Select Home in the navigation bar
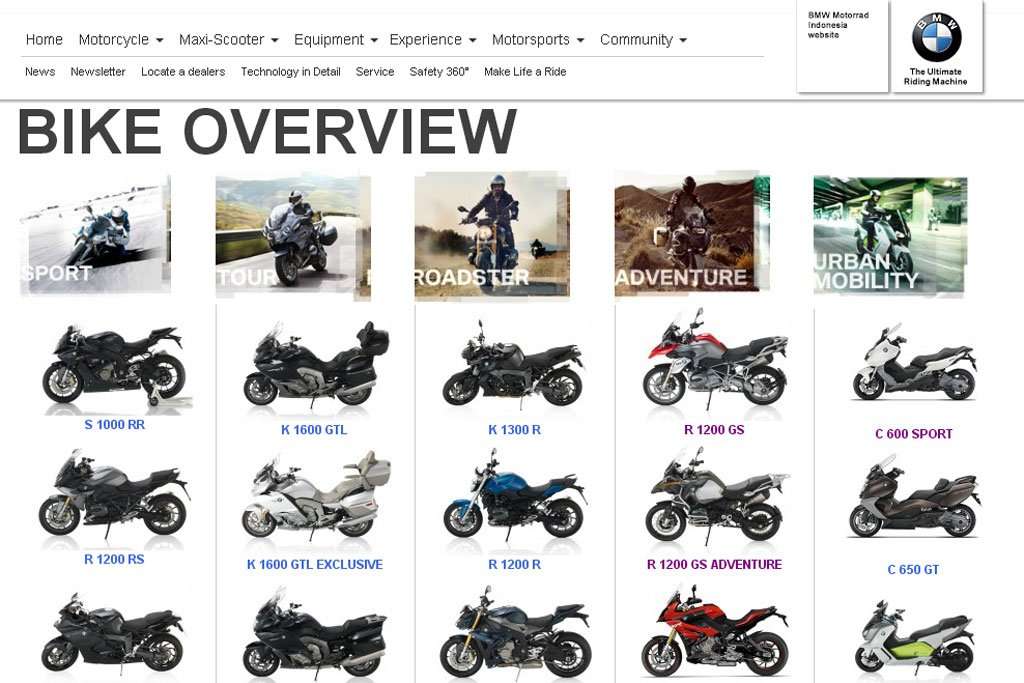The image size is (1024, 683). tap(43, 40)
